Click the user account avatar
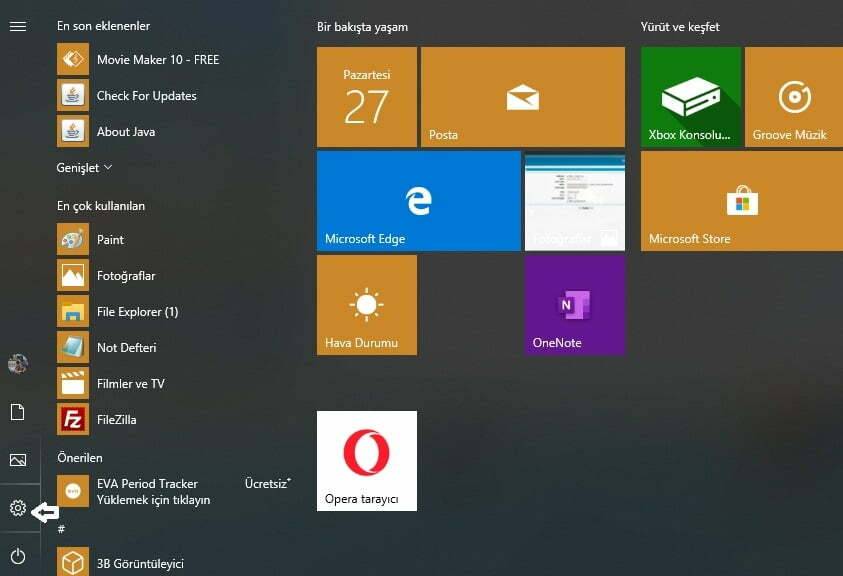843x576 pixels. (x=18, y=364)
